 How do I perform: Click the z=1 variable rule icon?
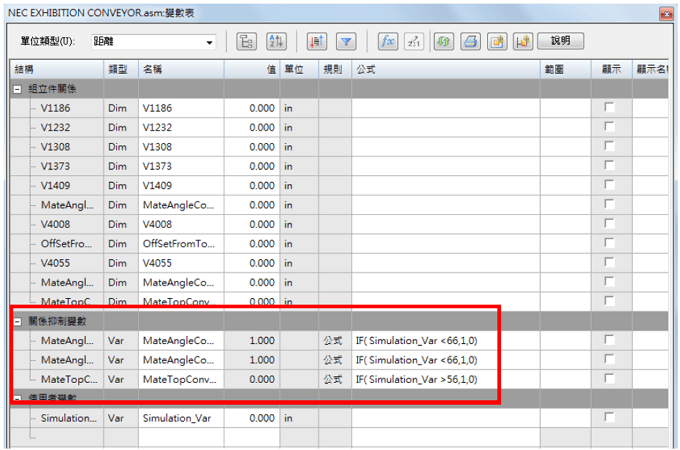[414, 41]
